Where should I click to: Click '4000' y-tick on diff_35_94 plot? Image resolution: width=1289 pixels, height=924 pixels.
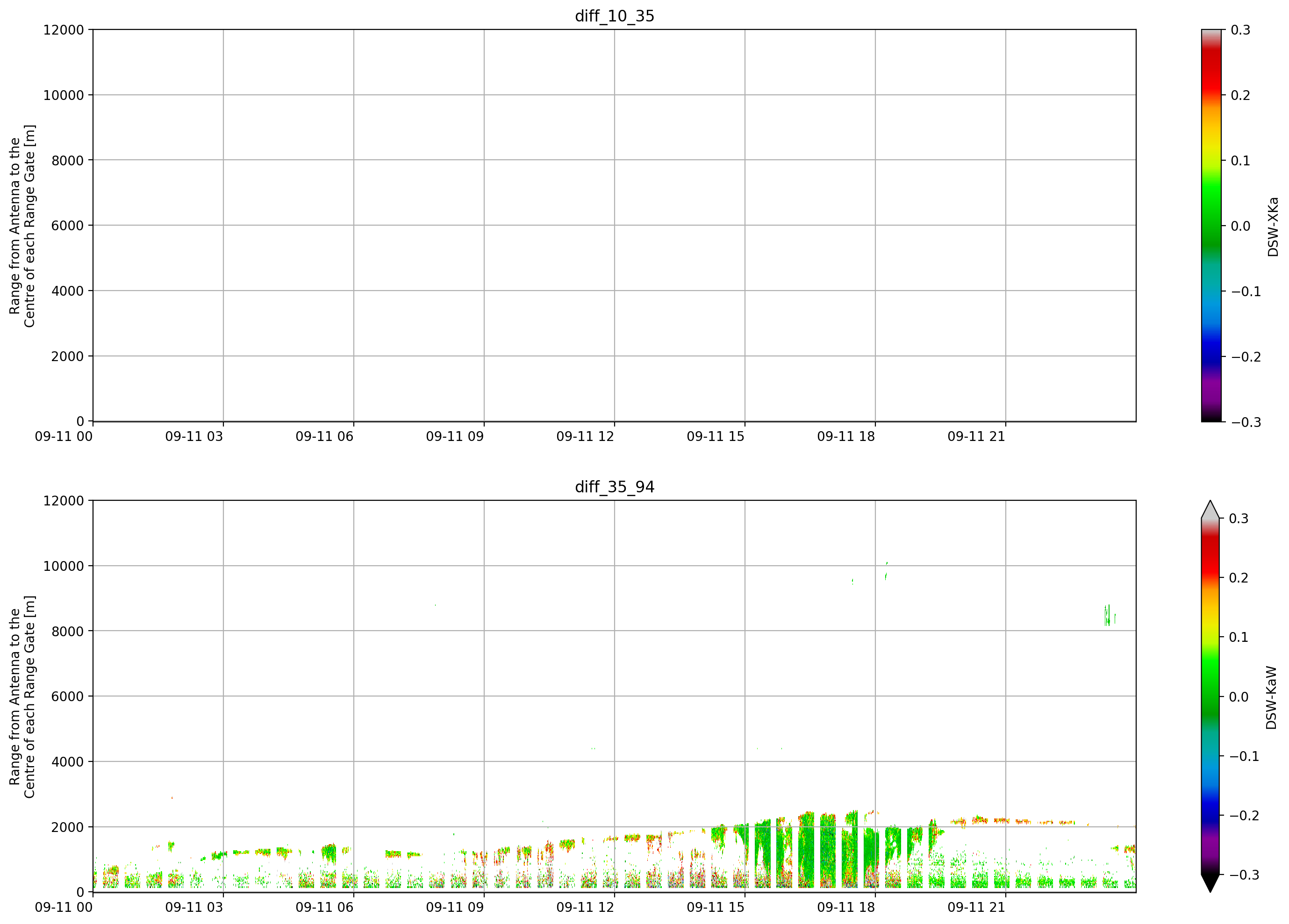point(68,761)
